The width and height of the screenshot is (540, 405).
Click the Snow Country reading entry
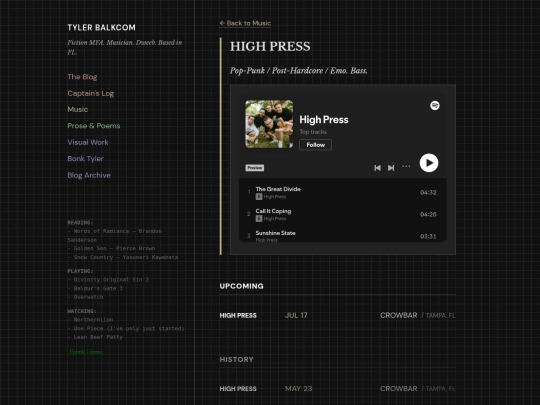pos(123,257)
